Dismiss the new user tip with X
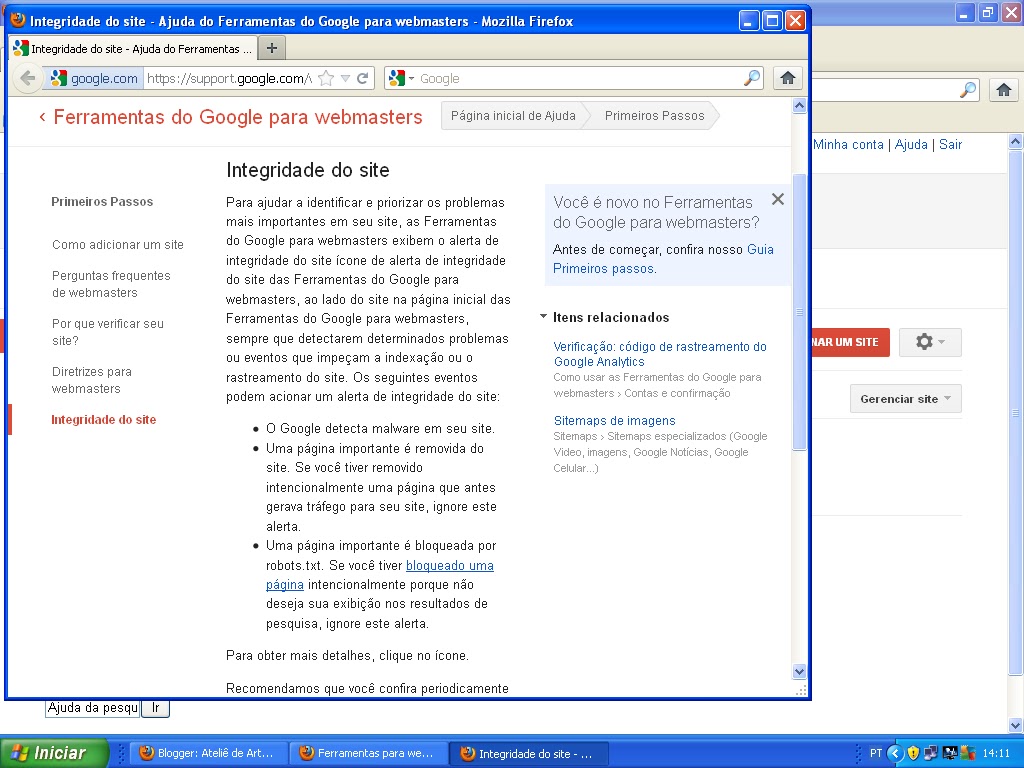 pos(777,199)
